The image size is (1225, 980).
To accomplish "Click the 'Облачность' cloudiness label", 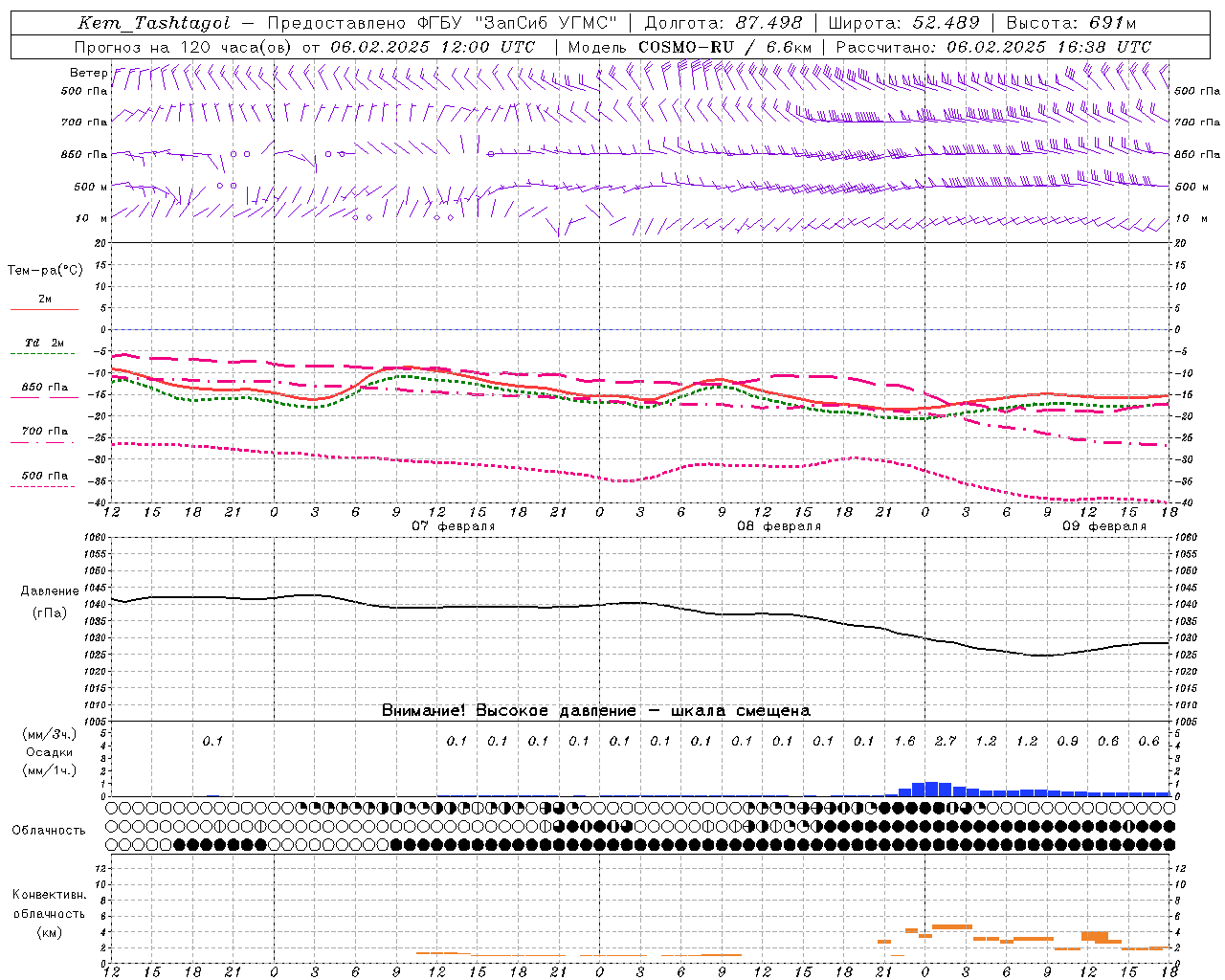I will [49, 830].
